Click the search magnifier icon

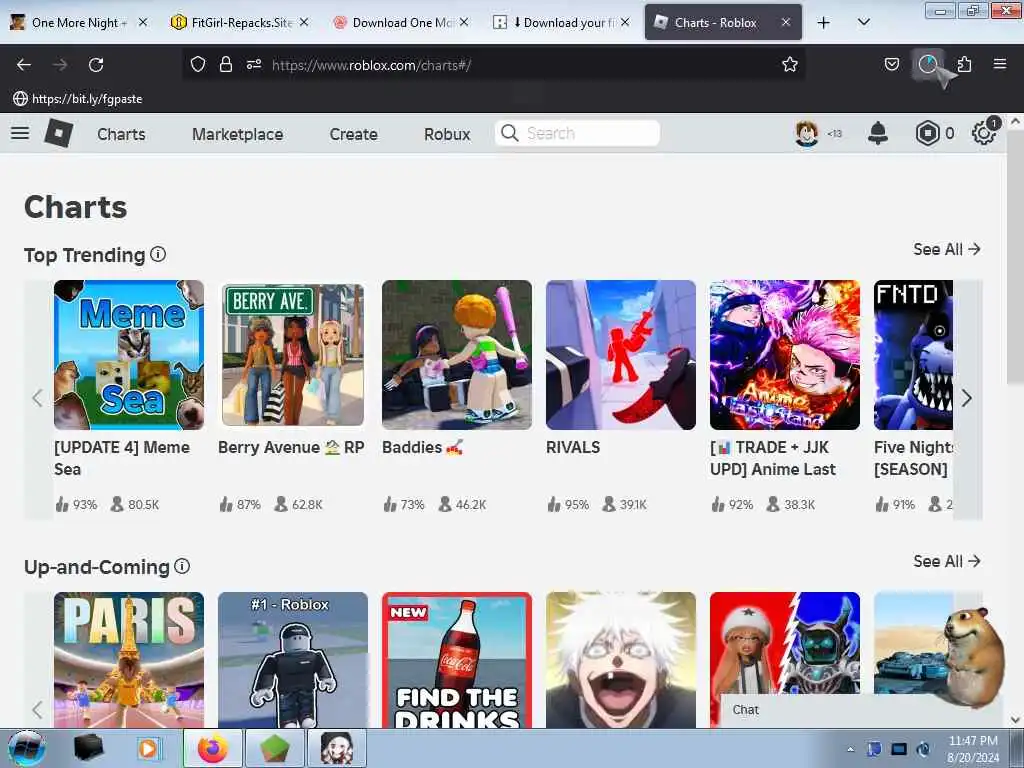tap(509, 133)
